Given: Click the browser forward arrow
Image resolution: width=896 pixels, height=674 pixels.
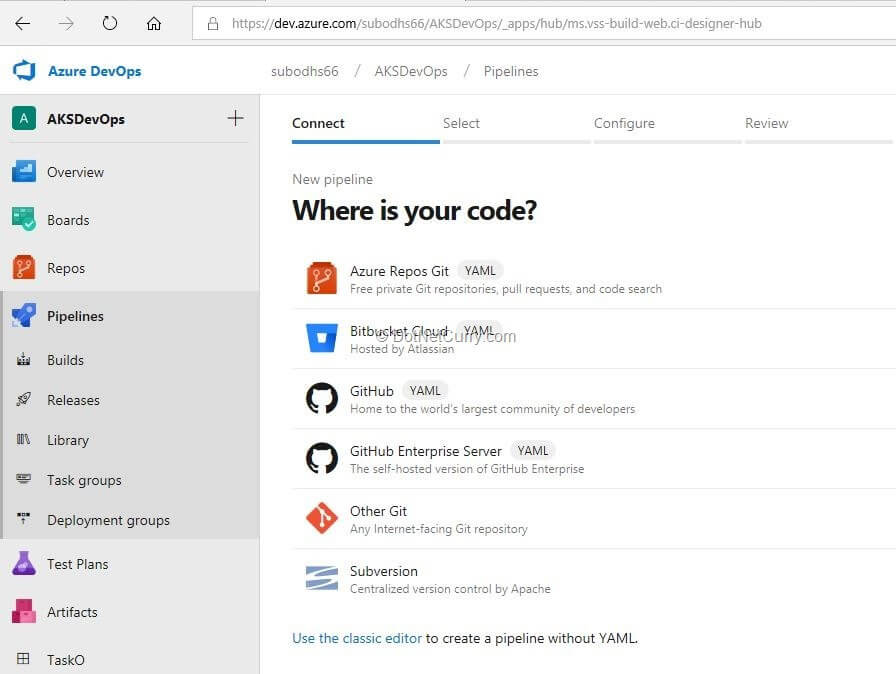Looking at the screenshot, I should [66, 23].
